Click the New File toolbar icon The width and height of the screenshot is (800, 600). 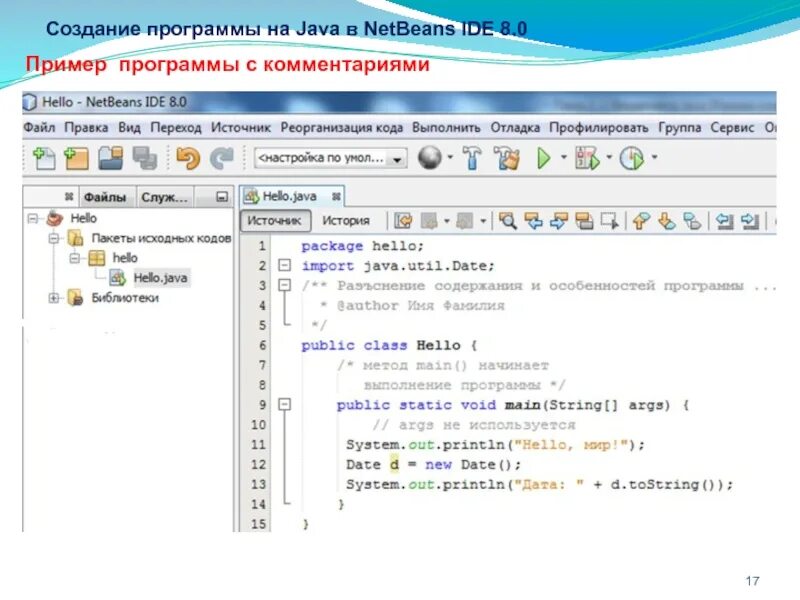coord(44,158)
